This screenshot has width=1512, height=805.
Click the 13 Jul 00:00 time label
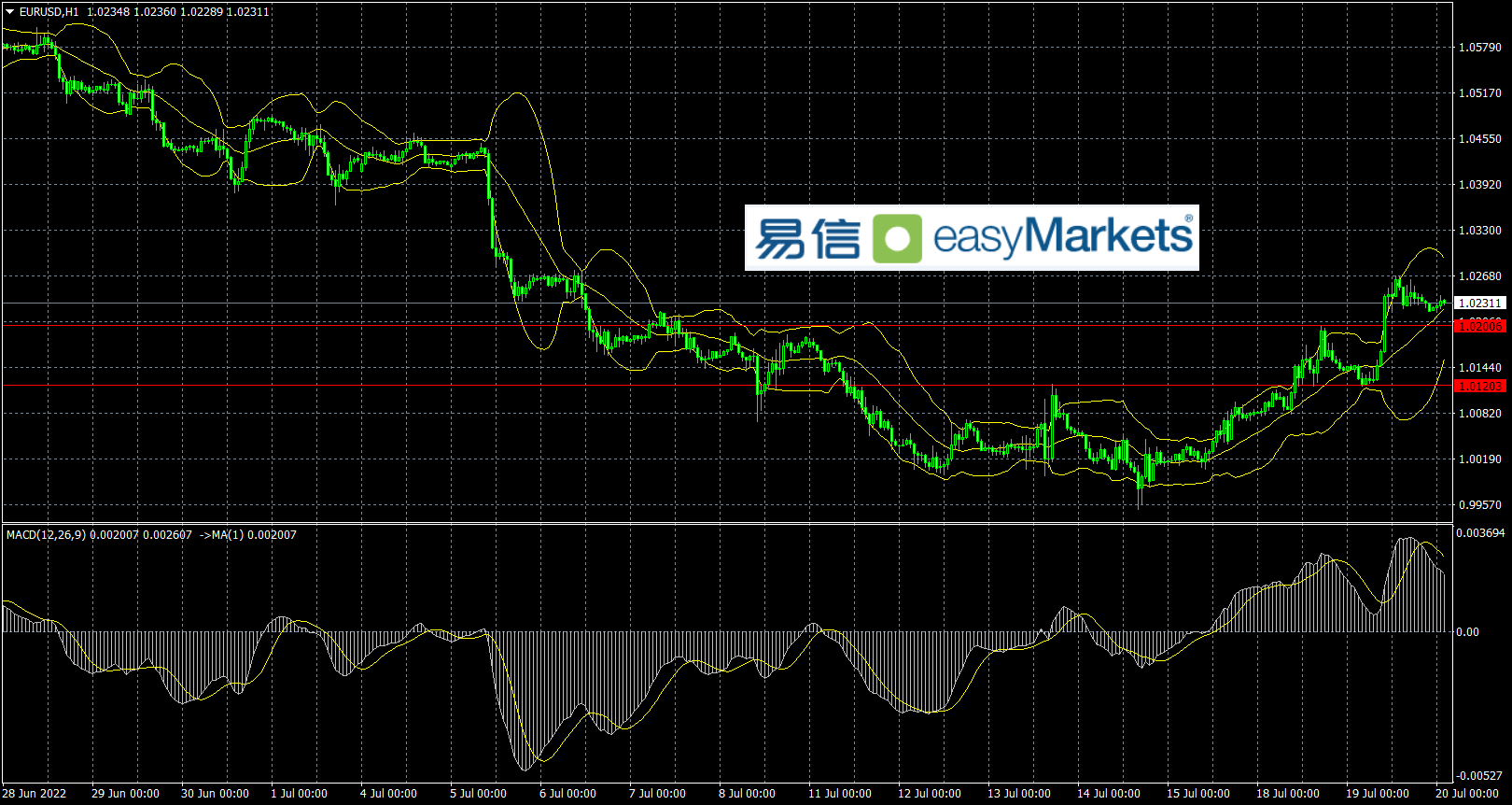(1019, 794)
